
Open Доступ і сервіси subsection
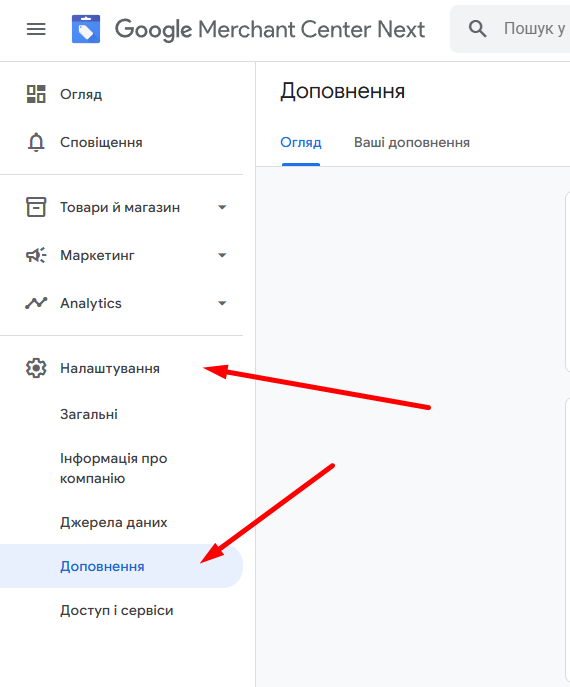(x=117, y=610)
